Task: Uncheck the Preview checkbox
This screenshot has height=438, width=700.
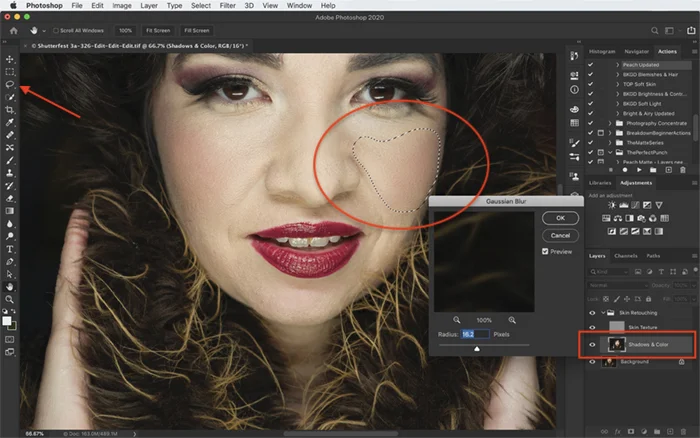Action: [x=545, y=251]
